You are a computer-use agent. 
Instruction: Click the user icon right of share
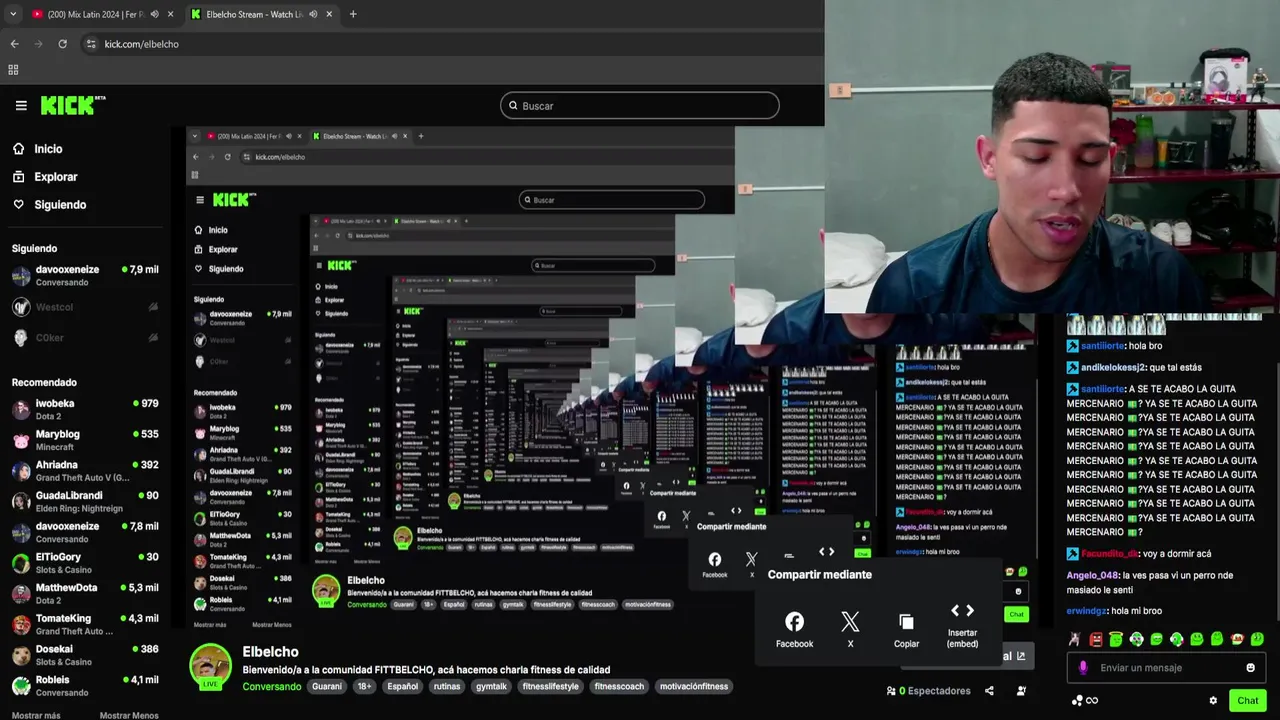[x=1021, y=690]
